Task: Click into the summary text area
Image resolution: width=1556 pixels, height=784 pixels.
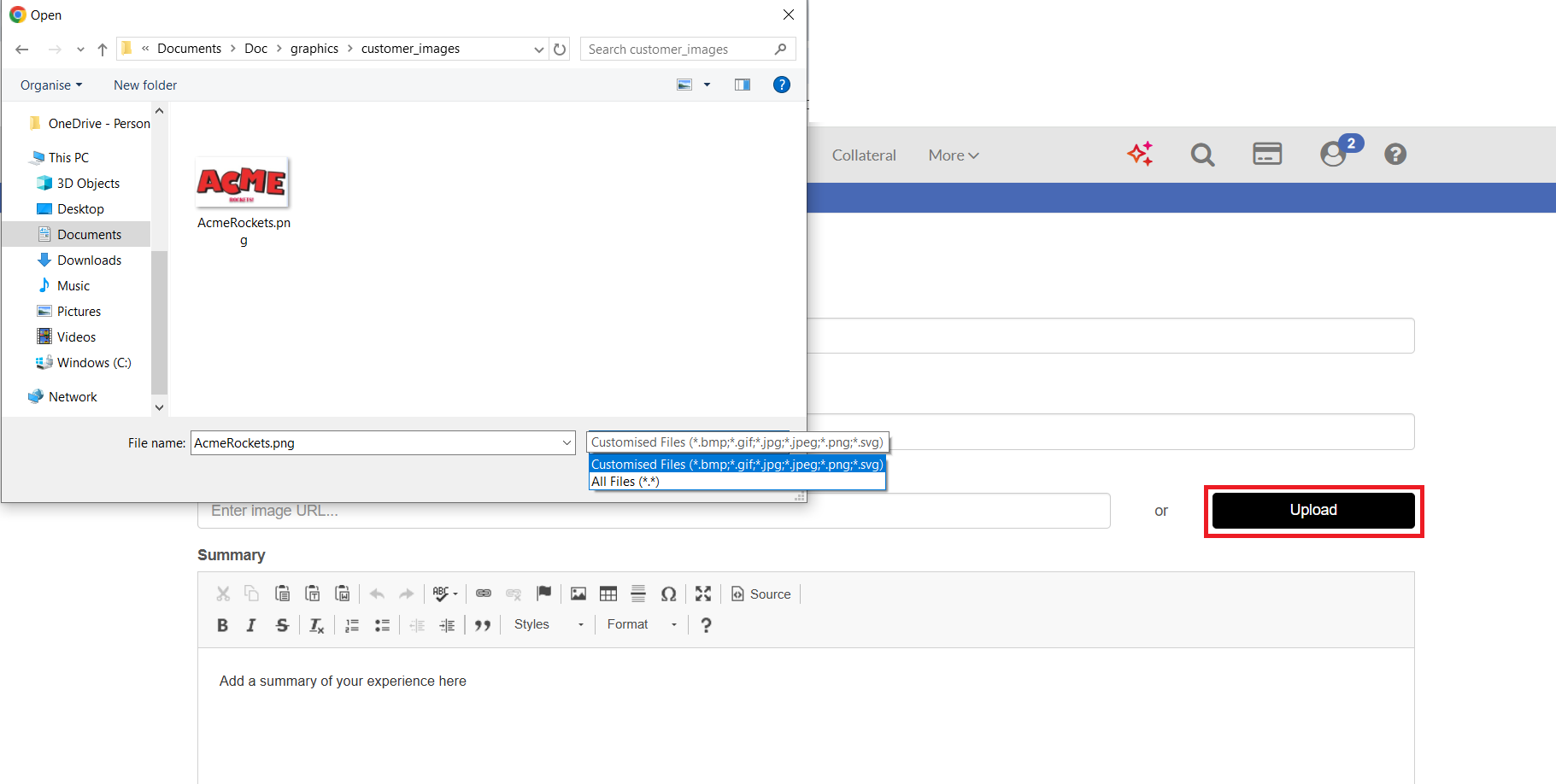Action: tap(806, 716)
